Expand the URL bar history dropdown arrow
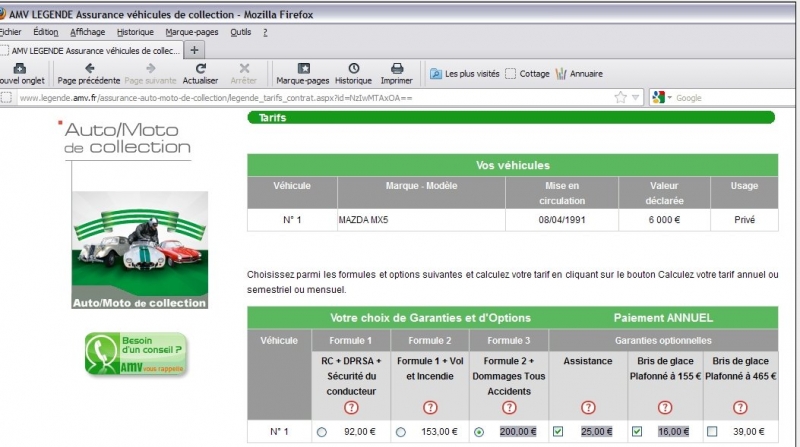 (x=635, y=97)
